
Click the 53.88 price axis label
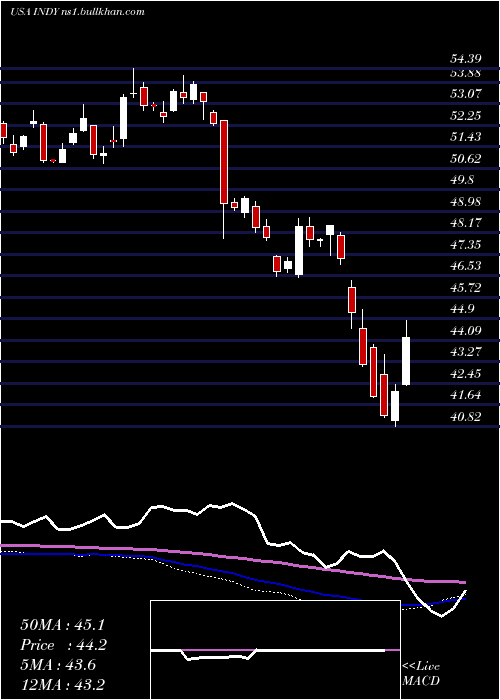465,73
